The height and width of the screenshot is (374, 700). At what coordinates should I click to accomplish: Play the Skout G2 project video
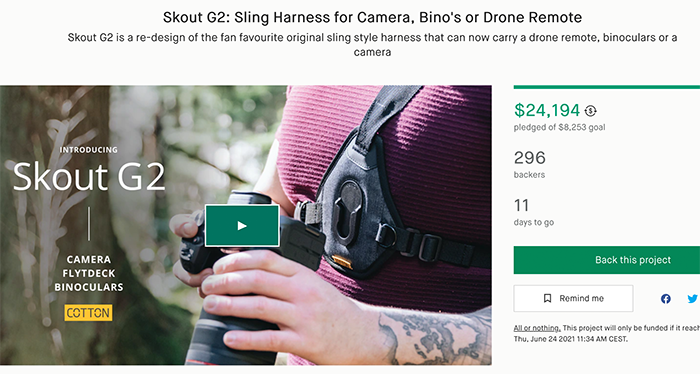pos(242,225)
